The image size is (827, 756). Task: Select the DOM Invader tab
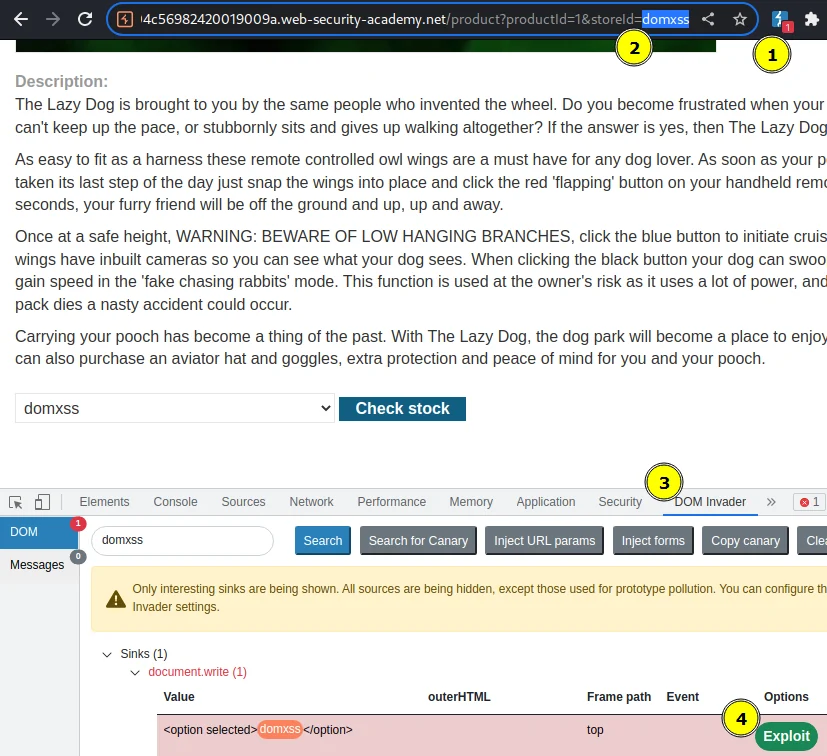coord(710,502)
